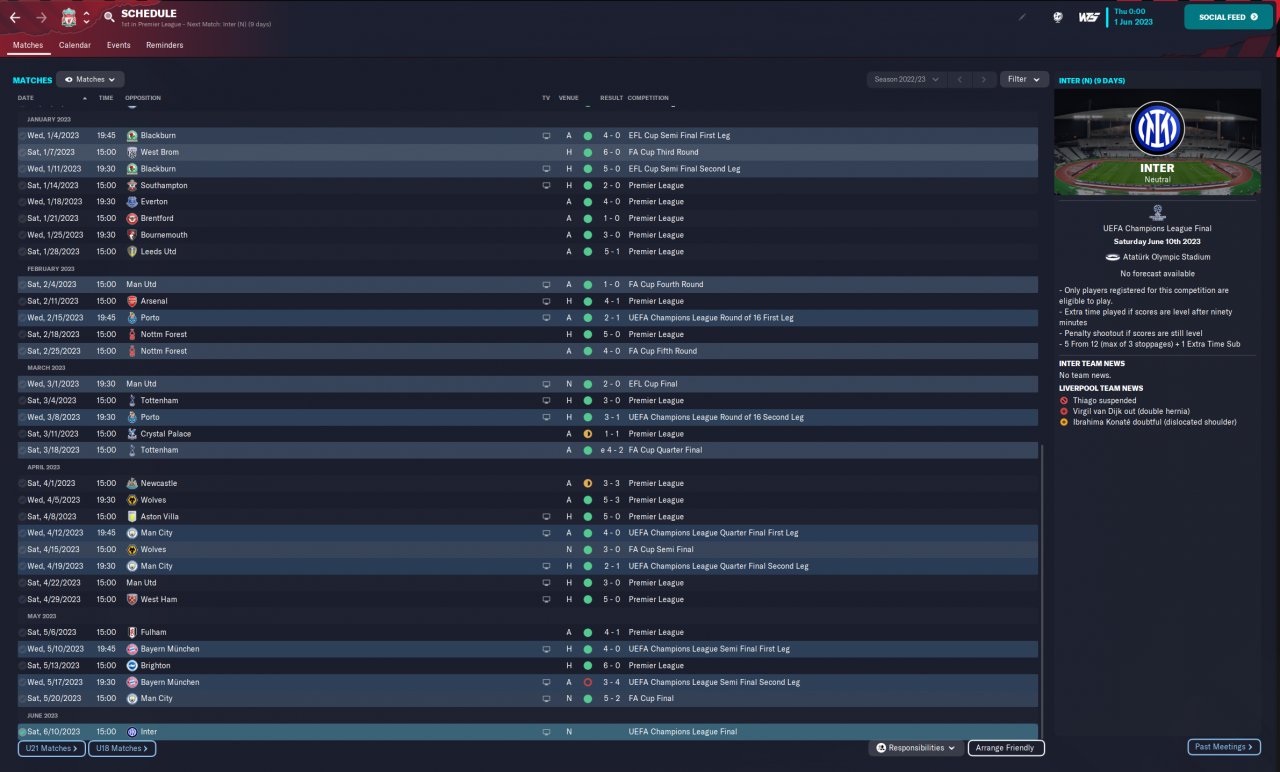Open the search magnifier
Screen dimensions: 1280x772
pos(109,18)
